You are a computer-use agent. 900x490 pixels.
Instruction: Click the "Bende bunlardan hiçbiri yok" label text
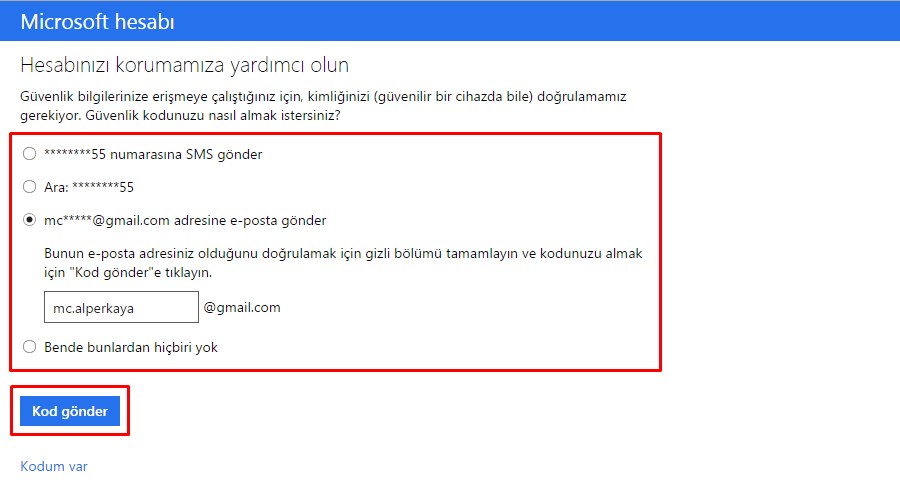pos(131,347)
